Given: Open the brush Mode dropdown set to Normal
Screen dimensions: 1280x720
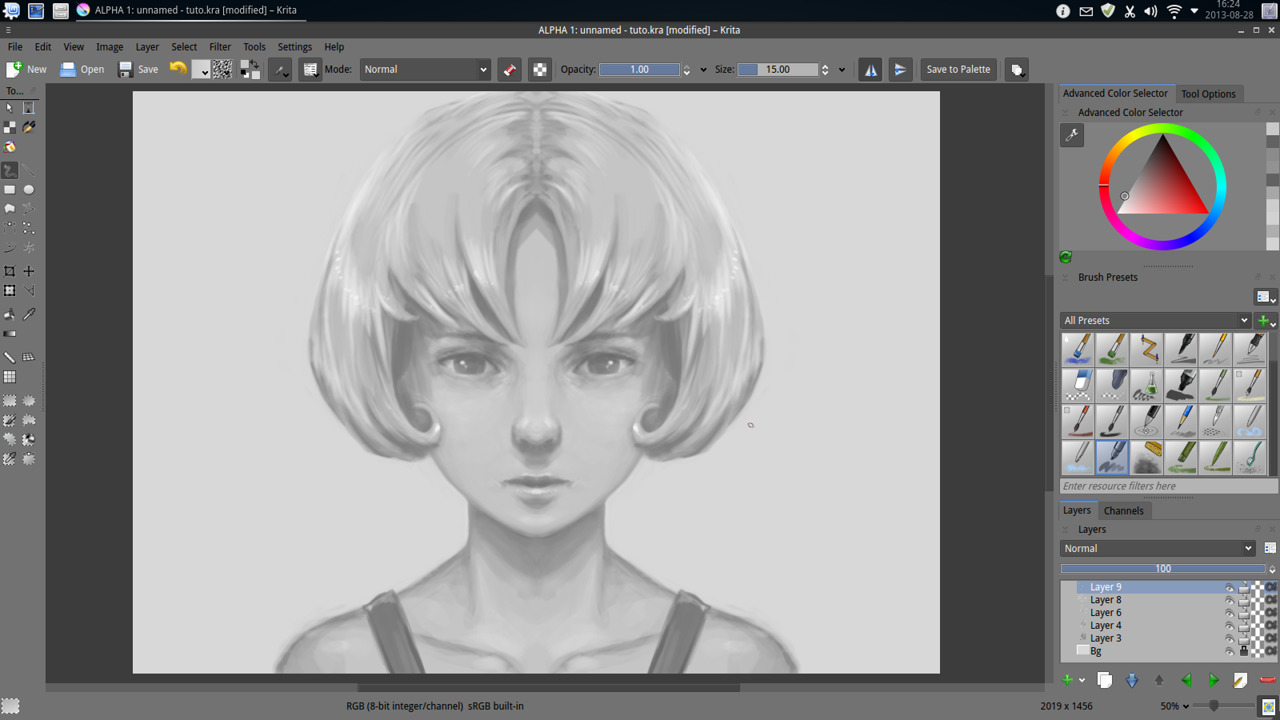Looking at the screenshot, I should [425, 70].
